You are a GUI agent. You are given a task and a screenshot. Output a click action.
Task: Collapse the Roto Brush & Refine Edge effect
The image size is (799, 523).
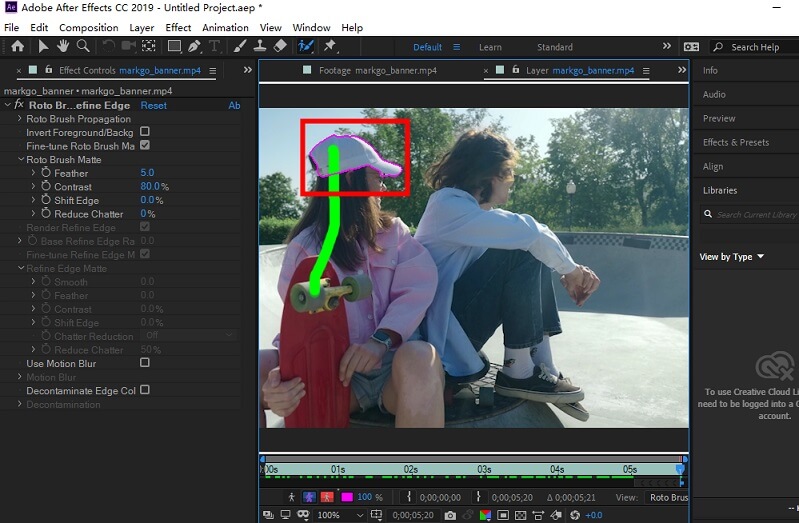click(7, 105)
